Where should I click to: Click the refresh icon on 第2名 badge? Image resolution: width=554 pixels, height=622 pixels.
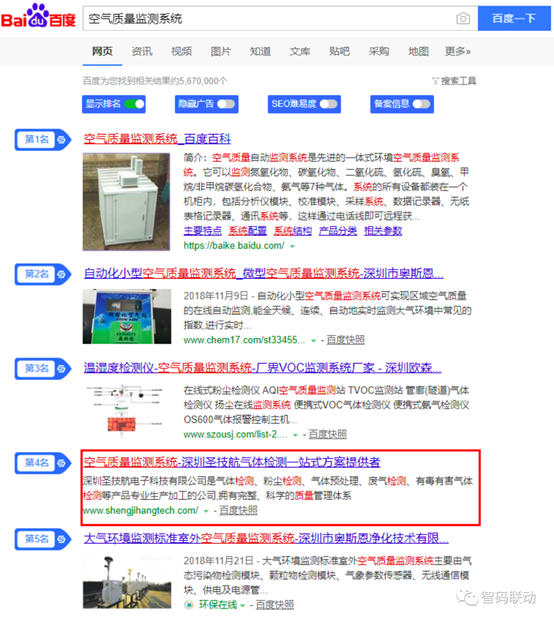pos(61,274)
